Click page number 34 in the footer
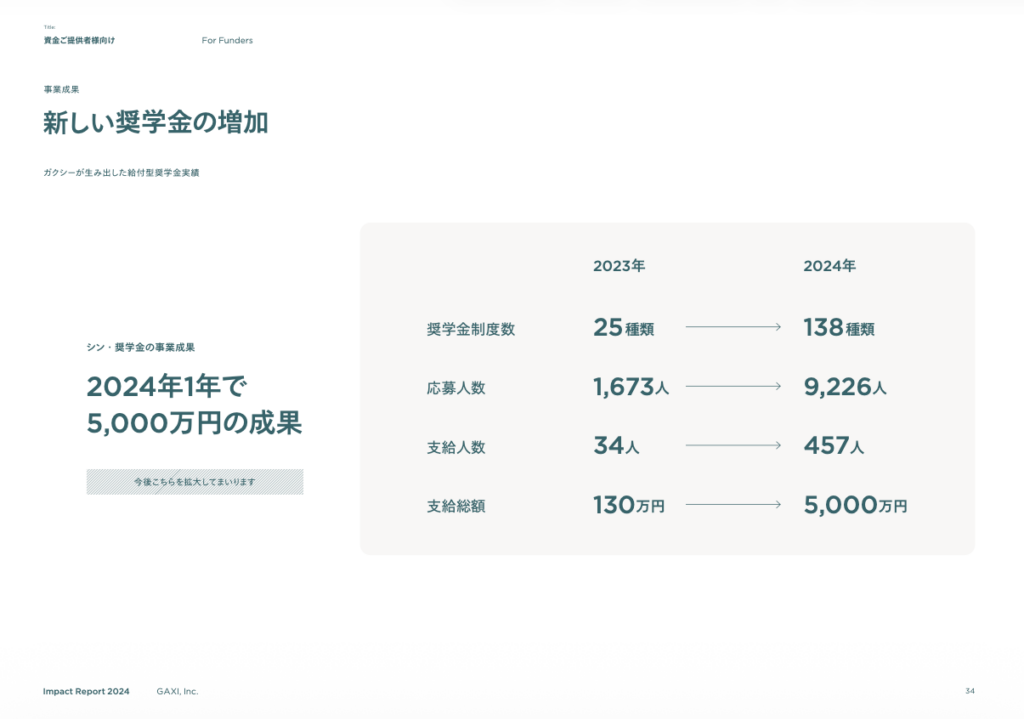1024x719 pixels. (x=969, y=691)
